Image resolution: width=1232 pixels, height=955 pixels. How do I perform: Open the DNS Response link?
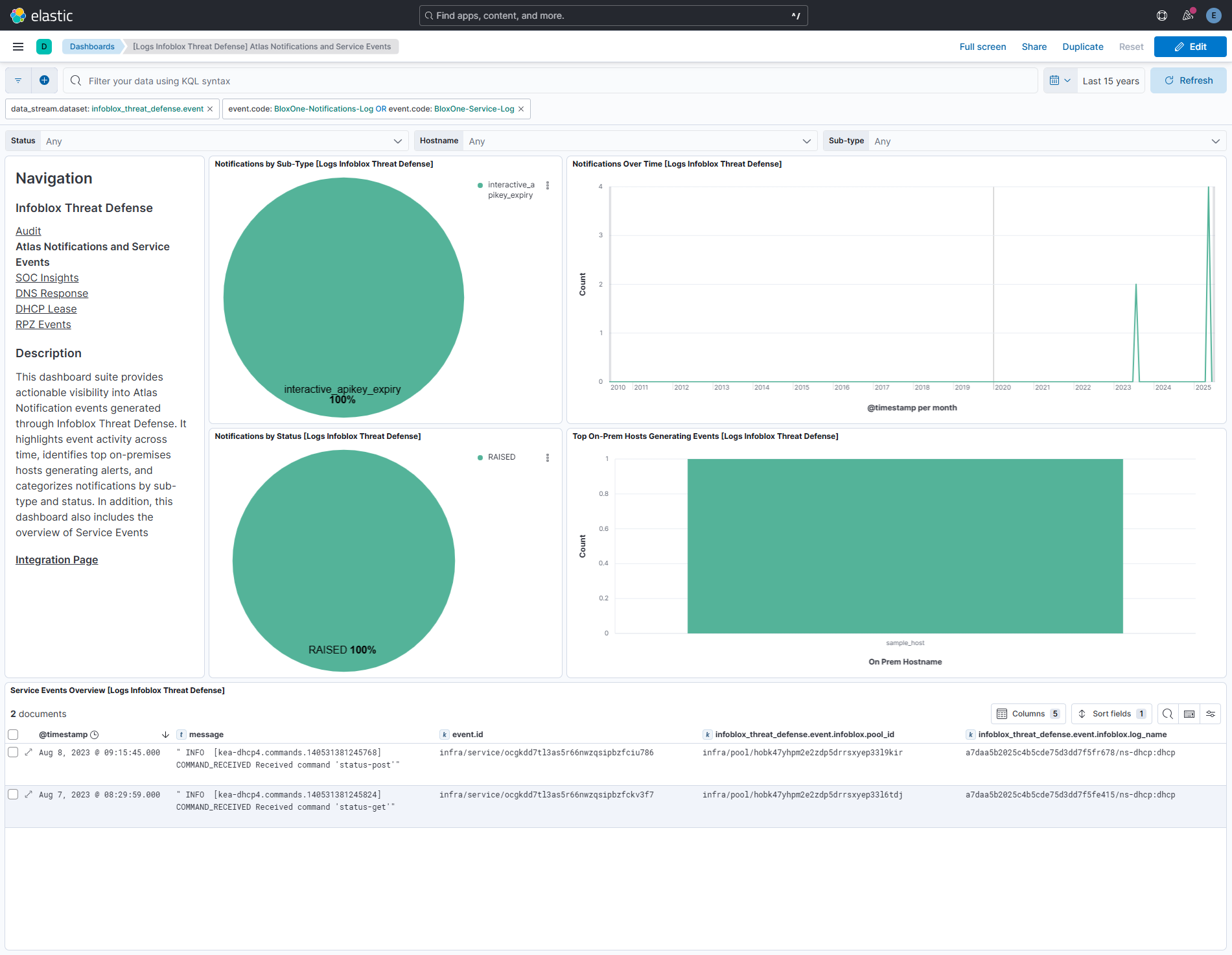(52, 293)
